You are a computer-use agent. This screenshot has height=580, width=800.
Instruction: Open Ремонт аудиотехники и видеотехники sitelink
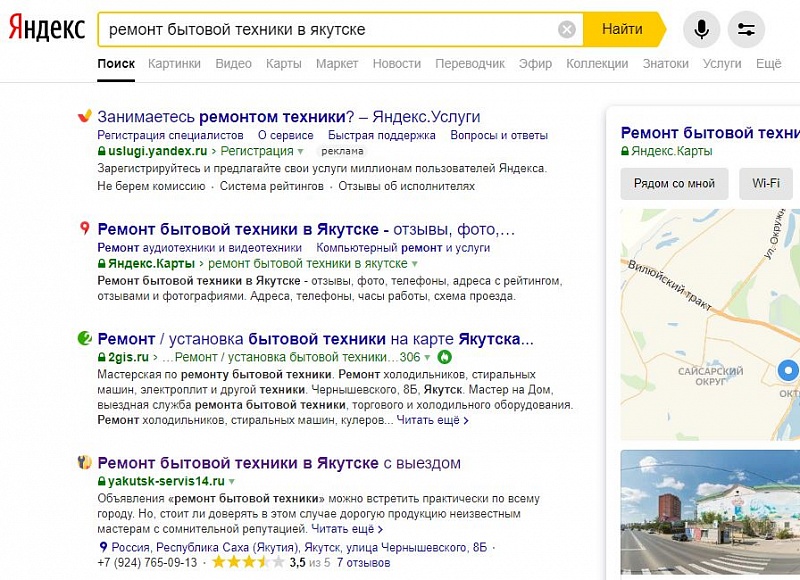pos(199,248)
